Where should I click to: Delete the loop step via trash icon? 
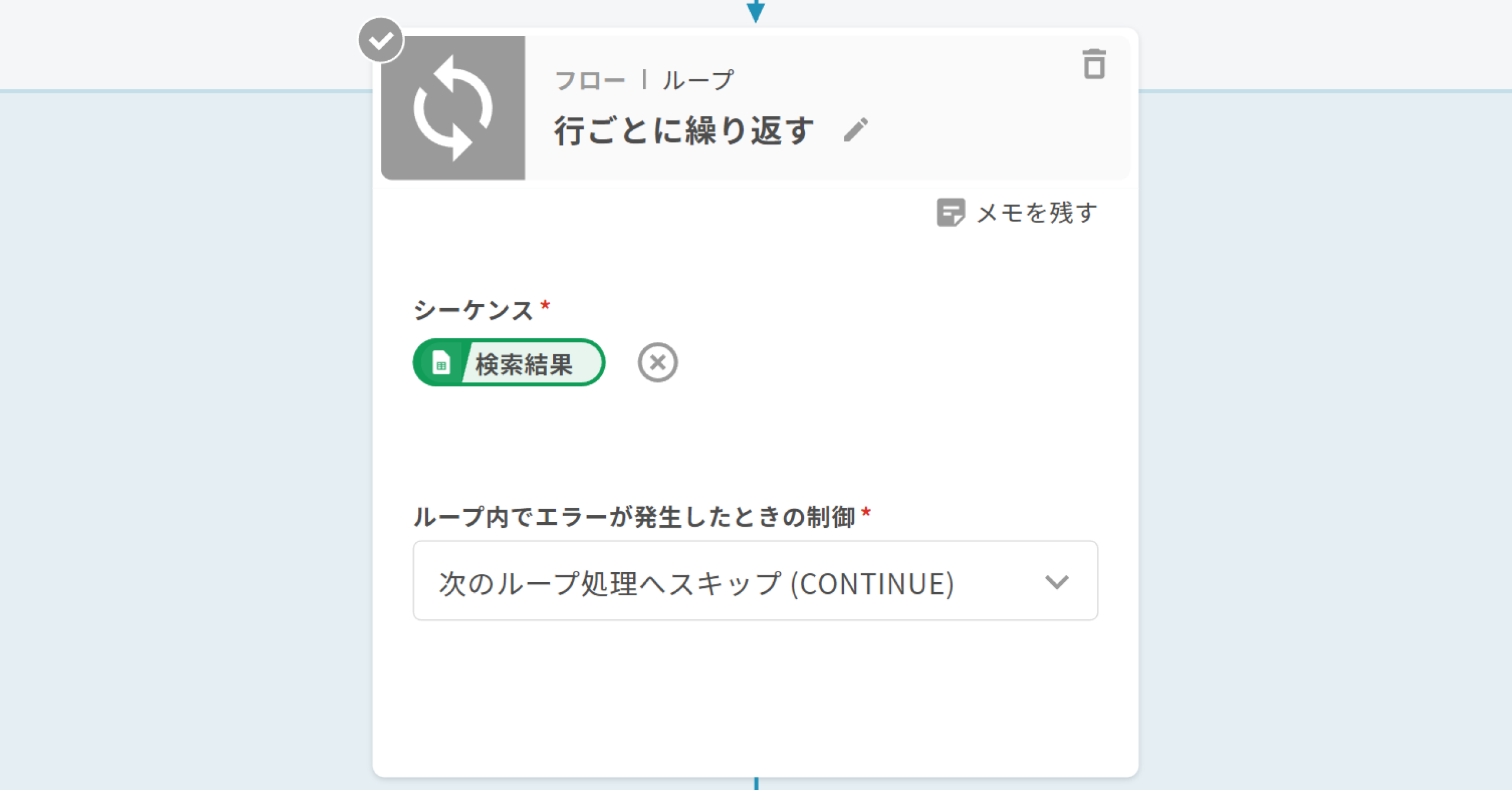[x=1094, y=64]
